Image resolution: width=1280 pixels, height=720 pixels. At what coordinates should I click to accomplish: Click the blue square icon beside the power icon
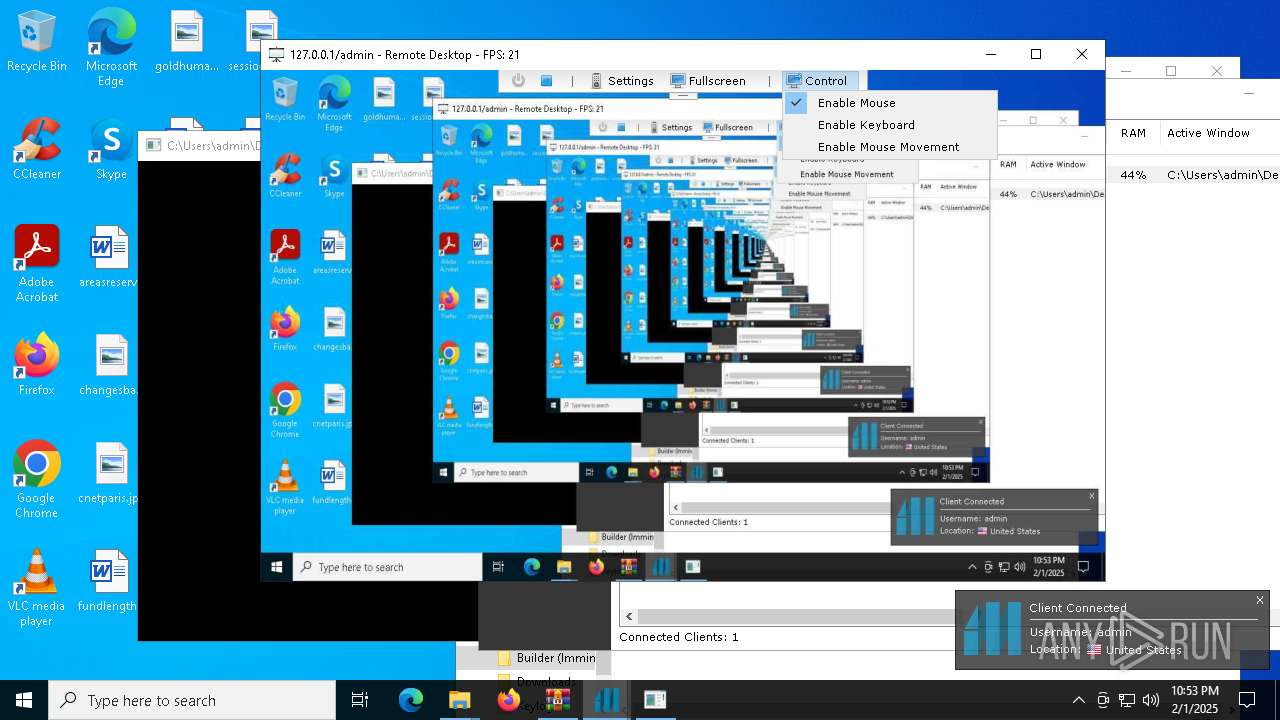pos(546,80)
